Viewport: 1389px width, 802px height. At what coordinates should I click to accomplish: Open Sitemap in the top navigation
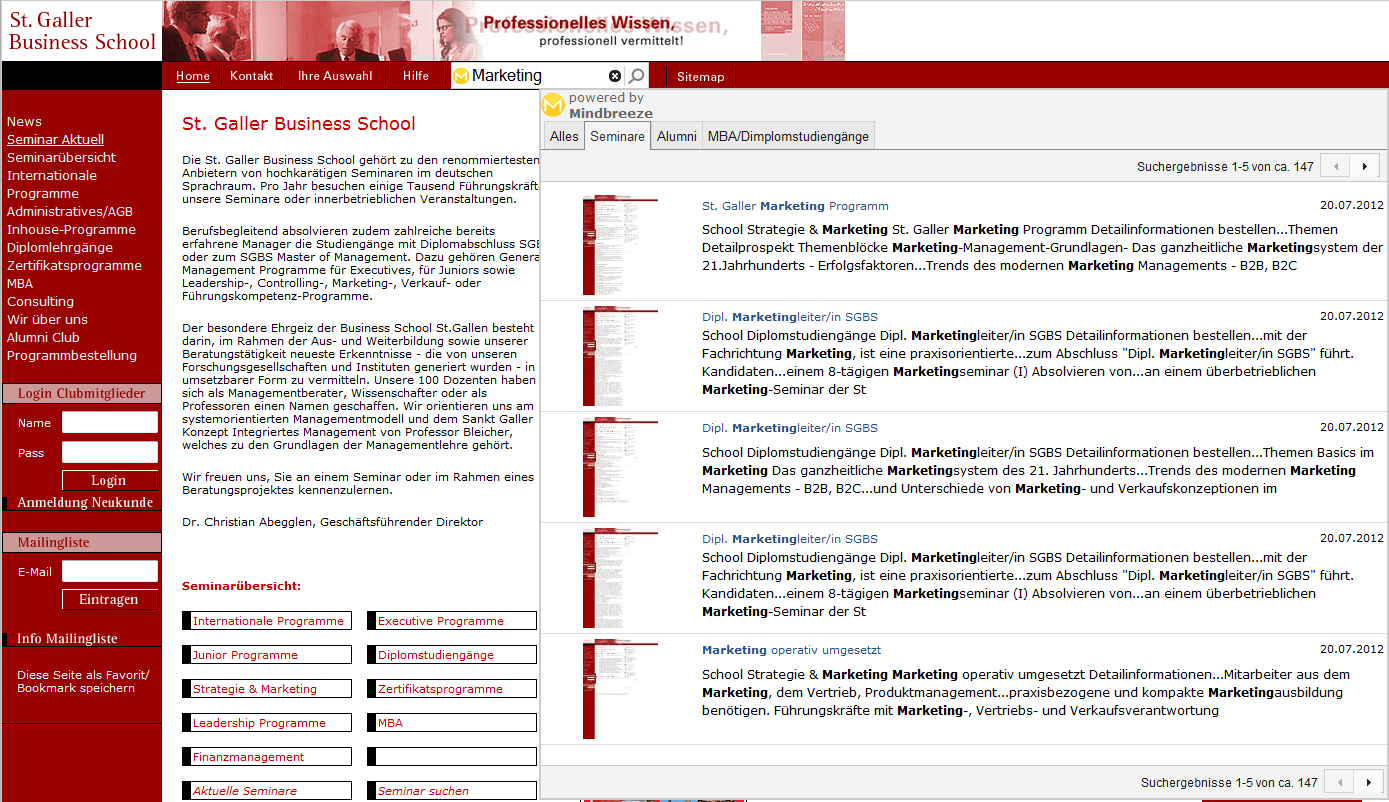[700, 76]
